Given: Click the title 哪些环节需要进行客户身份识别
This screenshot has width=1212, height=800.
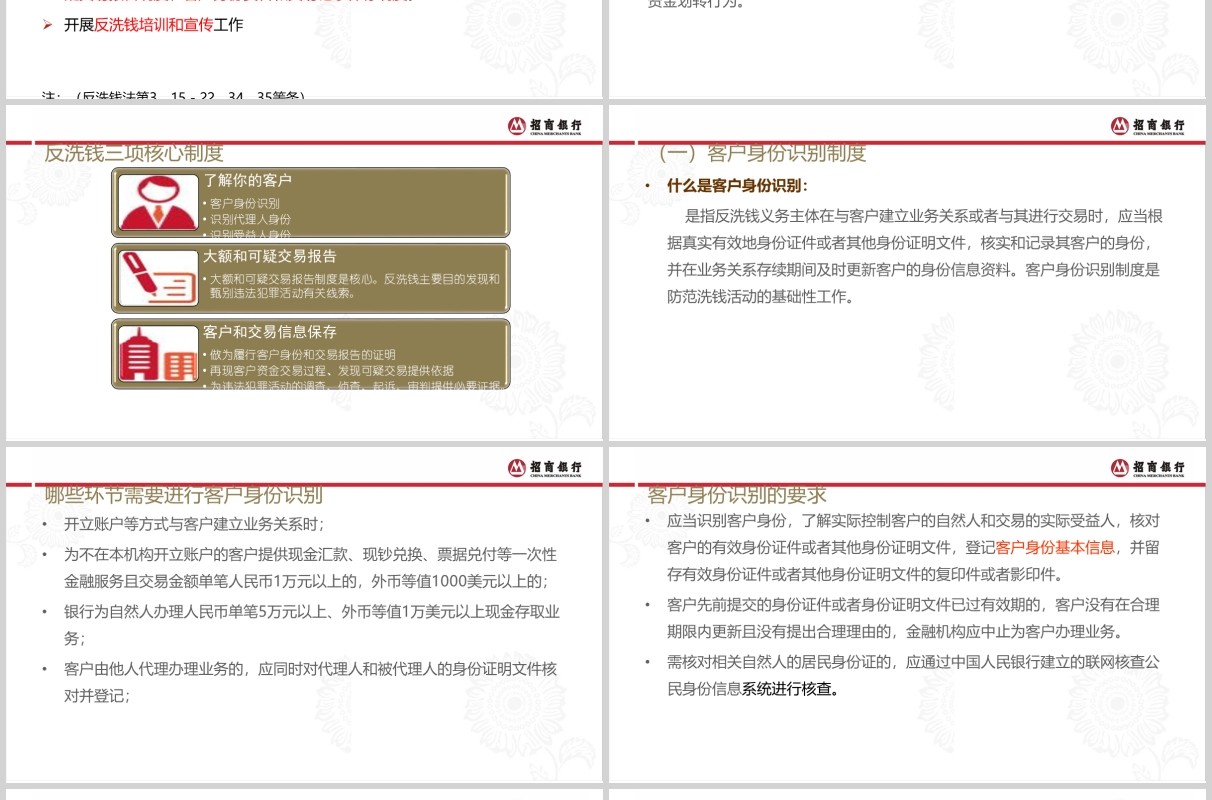Looking at the screenshot, I should (x=184, y=495).
